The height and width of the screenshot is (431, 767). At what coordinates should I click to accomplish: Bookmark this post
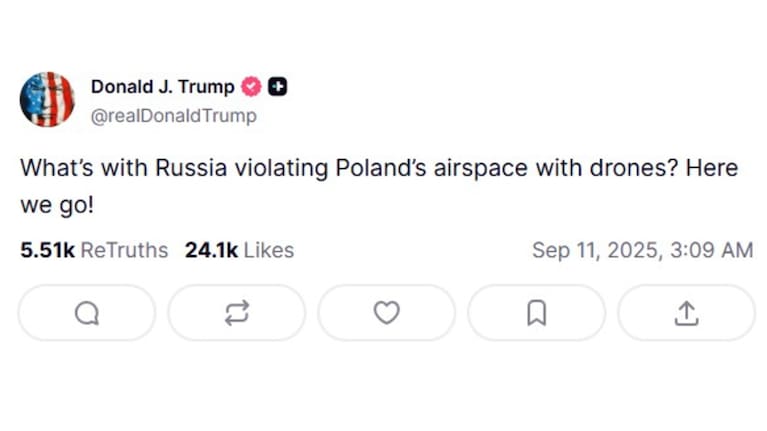536,313
